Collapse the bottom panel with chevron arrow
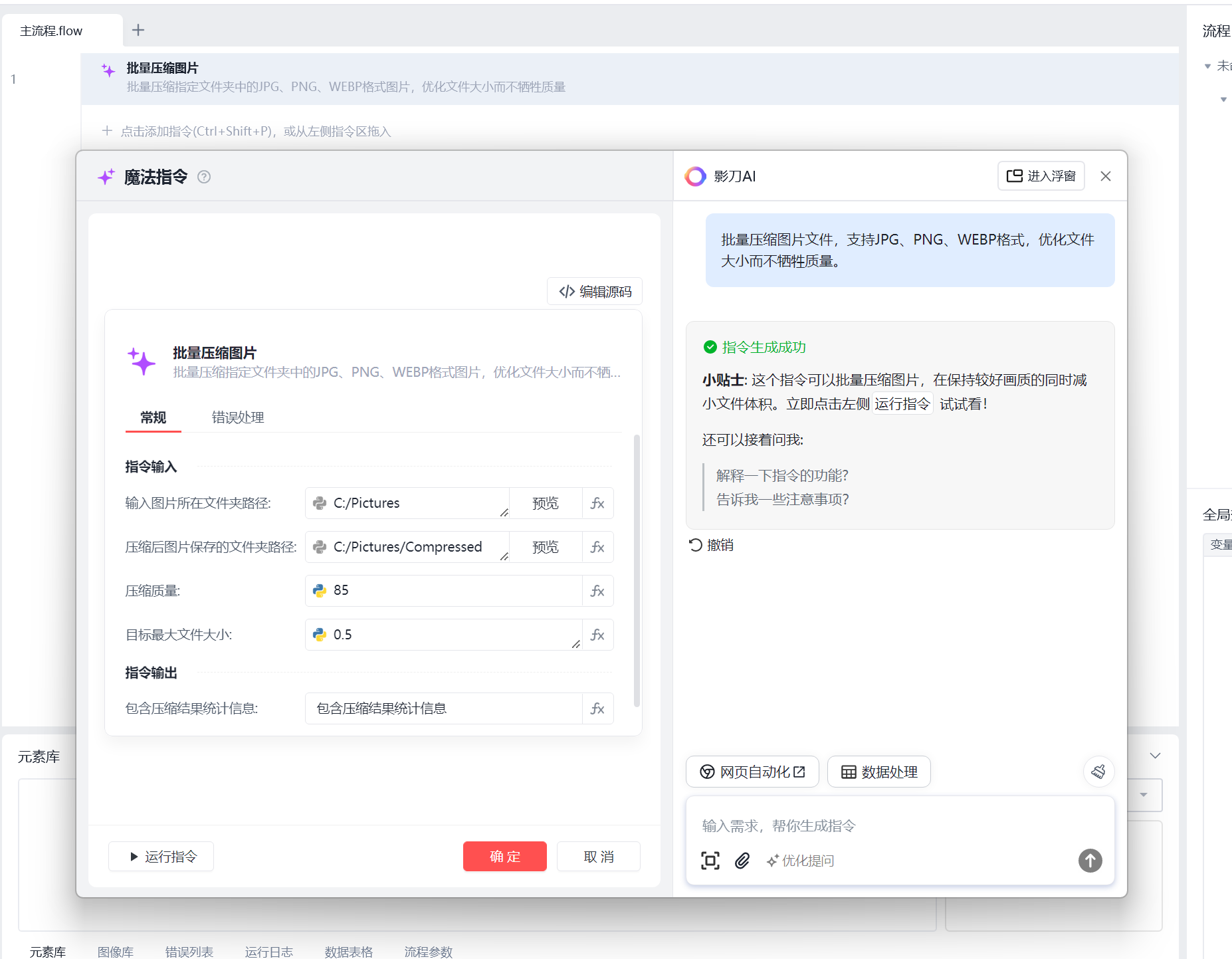The image size is (1232, 959). 1155,756
